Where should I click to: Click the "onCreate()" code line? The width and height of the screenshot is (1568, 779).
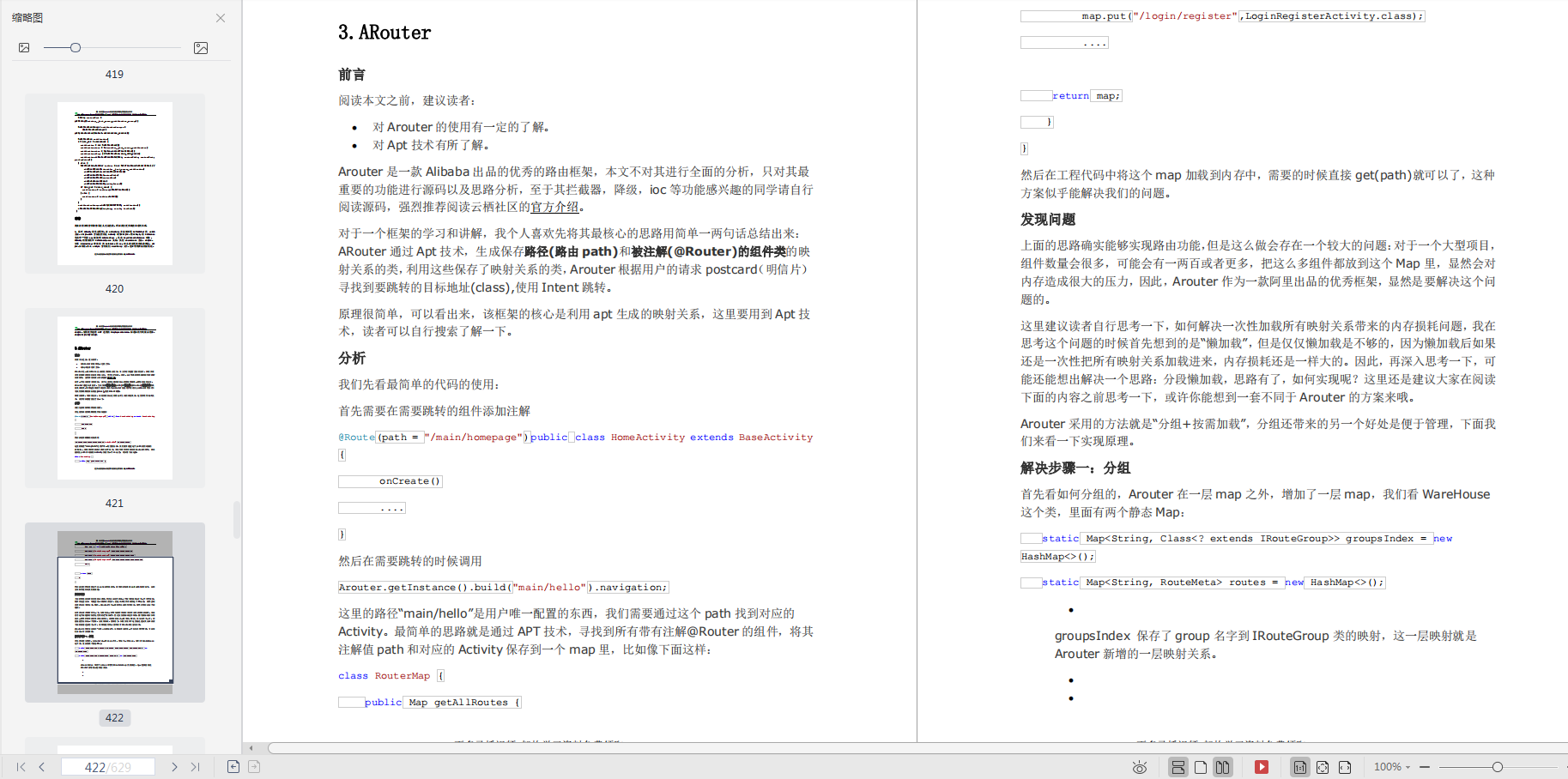click(x=390, y=481)
